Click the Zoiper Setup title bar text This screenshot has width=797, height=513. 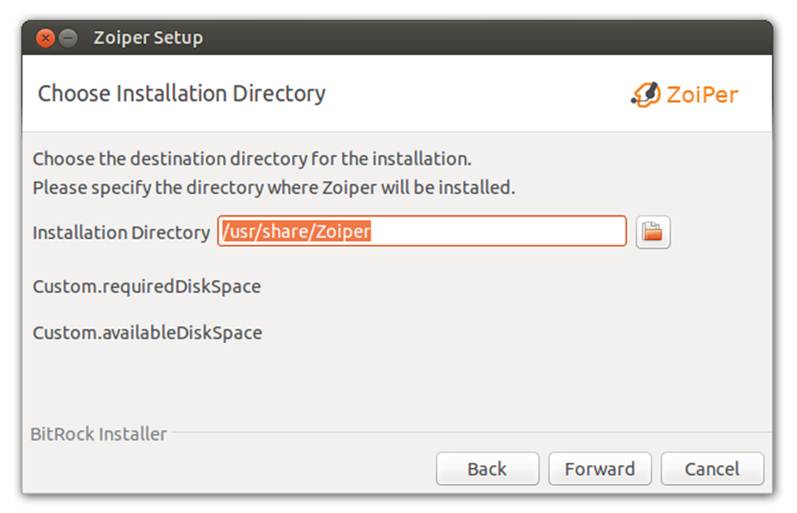pyautogui.click(x=148, y=38)
